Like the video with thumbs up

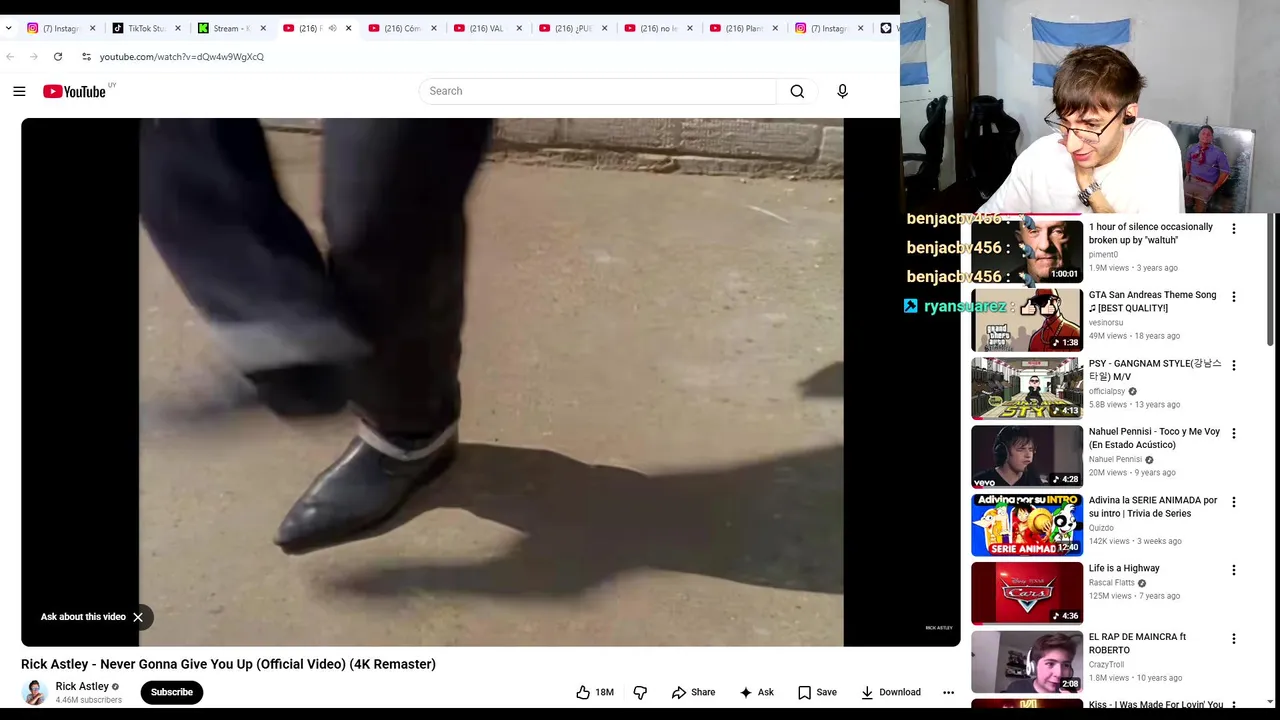point(595,692)
